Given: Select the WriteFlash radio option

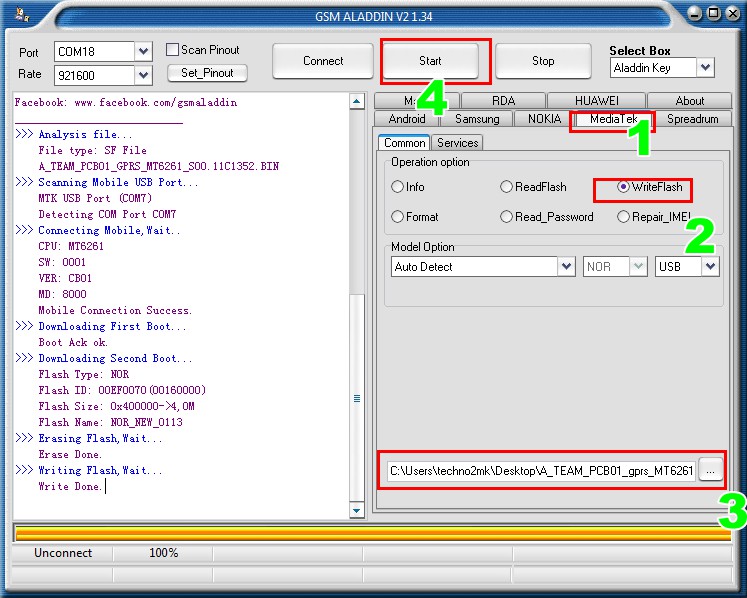Looking at the screenshot, I should (x=624, y=187).
